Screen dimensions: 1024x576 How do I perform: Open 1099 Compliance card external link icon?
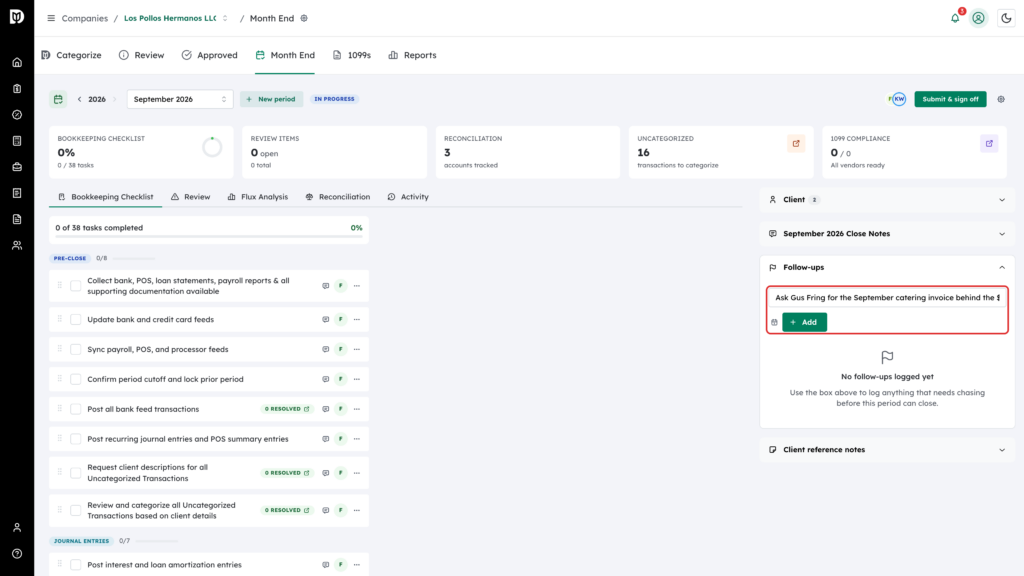click(x=989, y=144)
